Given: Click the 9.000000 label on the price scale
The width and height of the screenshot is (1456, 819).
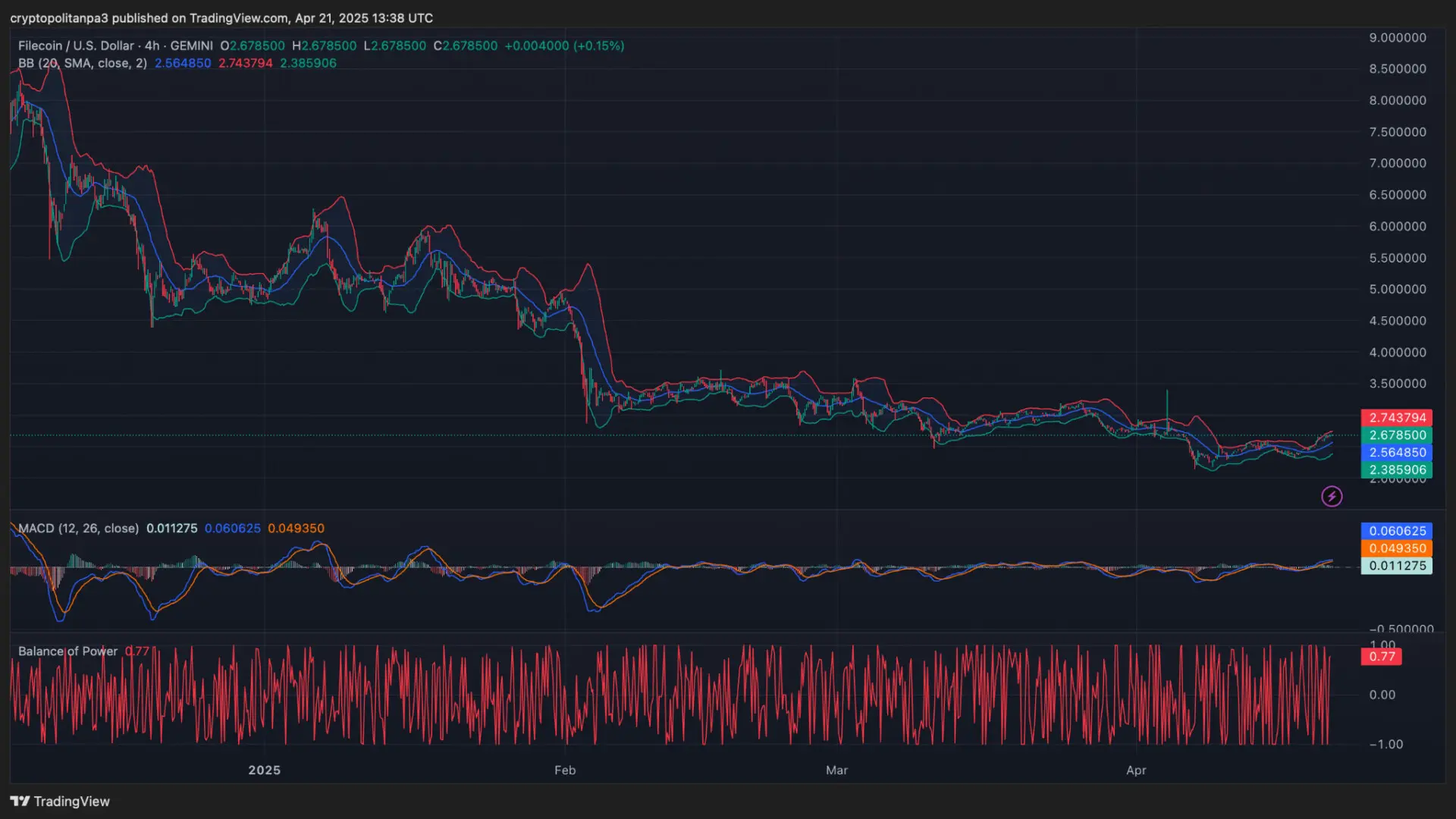Looking at the screenshot, I should tap(1397, 38).
